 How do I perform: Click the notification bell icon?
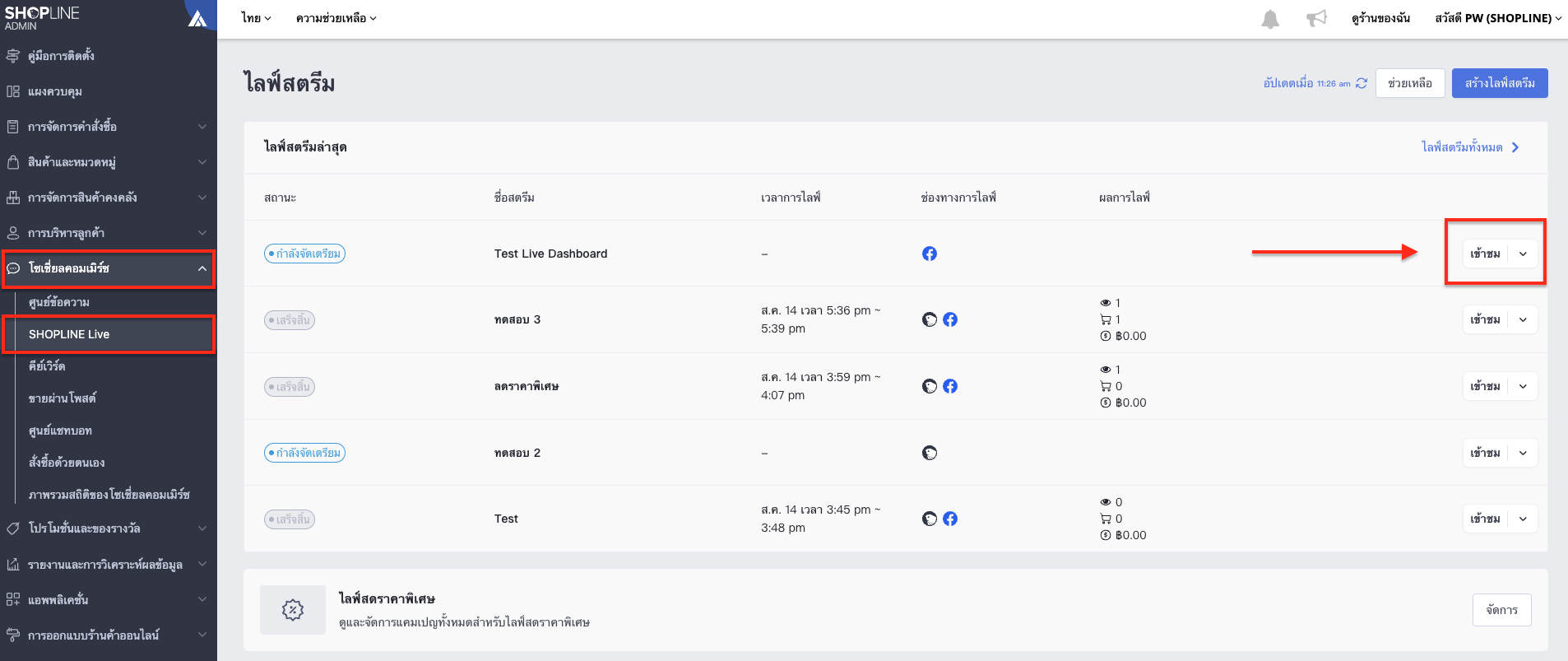pos(1270,19)
